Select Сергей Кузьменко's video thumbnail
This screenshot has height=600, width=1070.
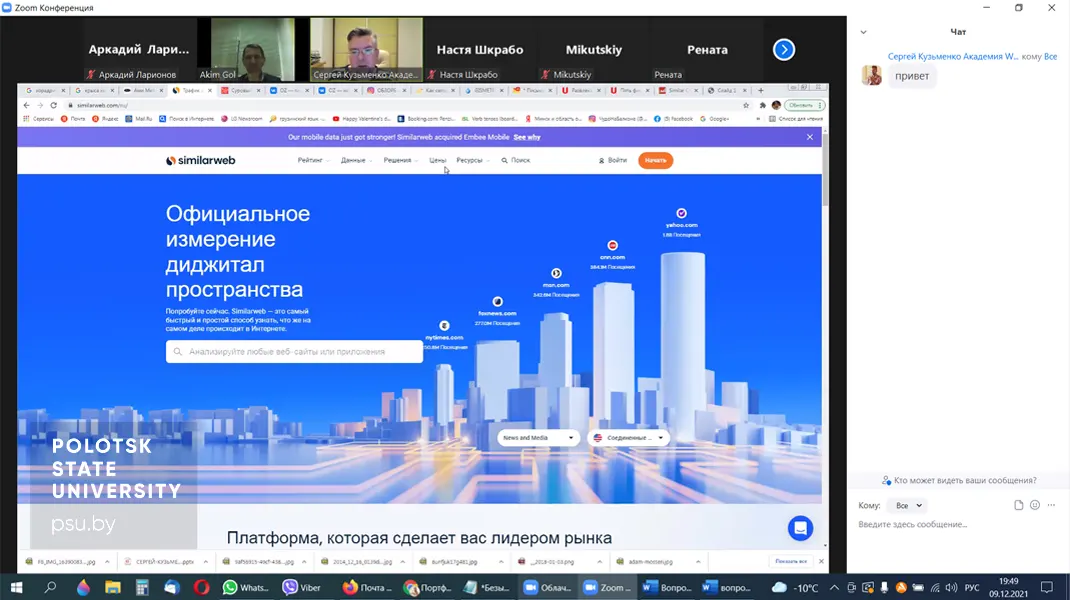[x=366, y=49]
